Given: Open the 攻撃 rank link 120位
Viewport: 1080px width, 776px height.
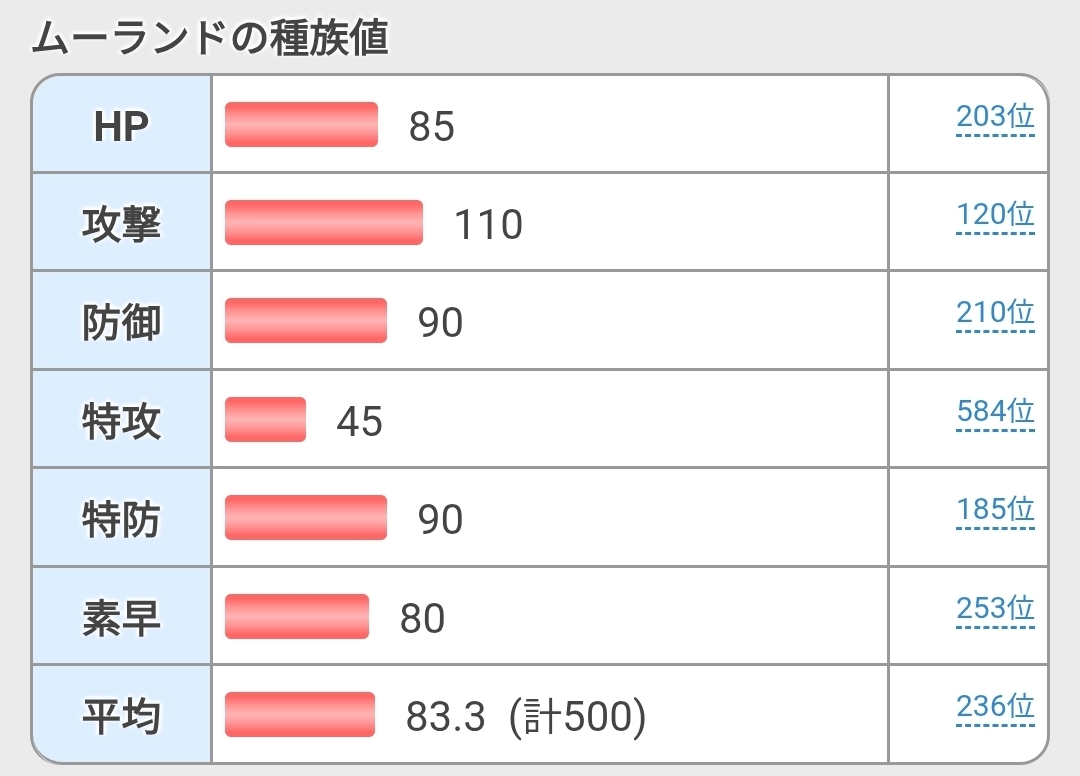Looking at the screenshot, I should (x=994, y=215).
